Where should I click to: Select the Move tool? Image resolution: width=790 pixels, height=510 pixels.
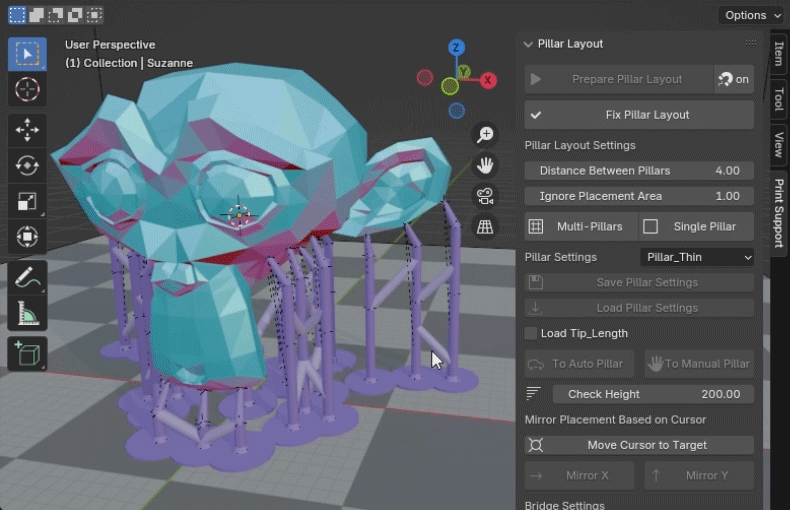point(27,130)
